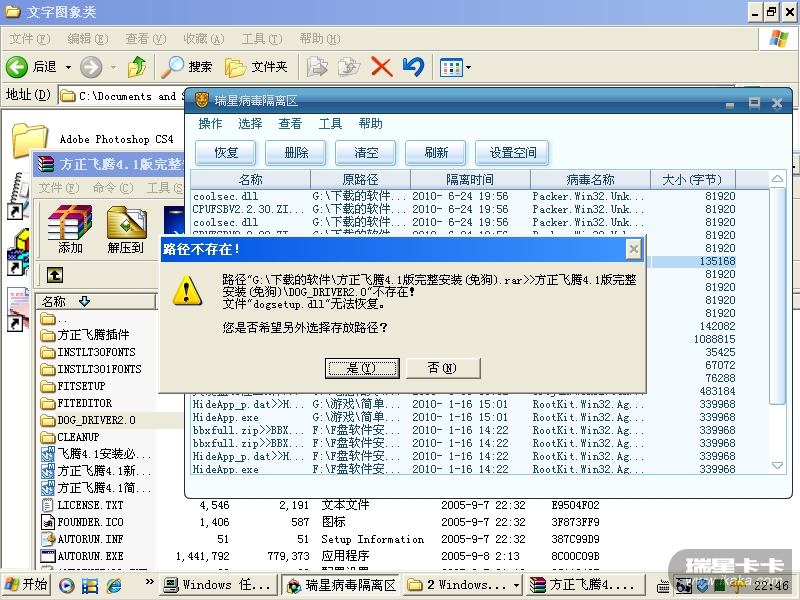Click the WinRAR 添加 (Add) icon

pyautogui.click(x=70, y=229)
